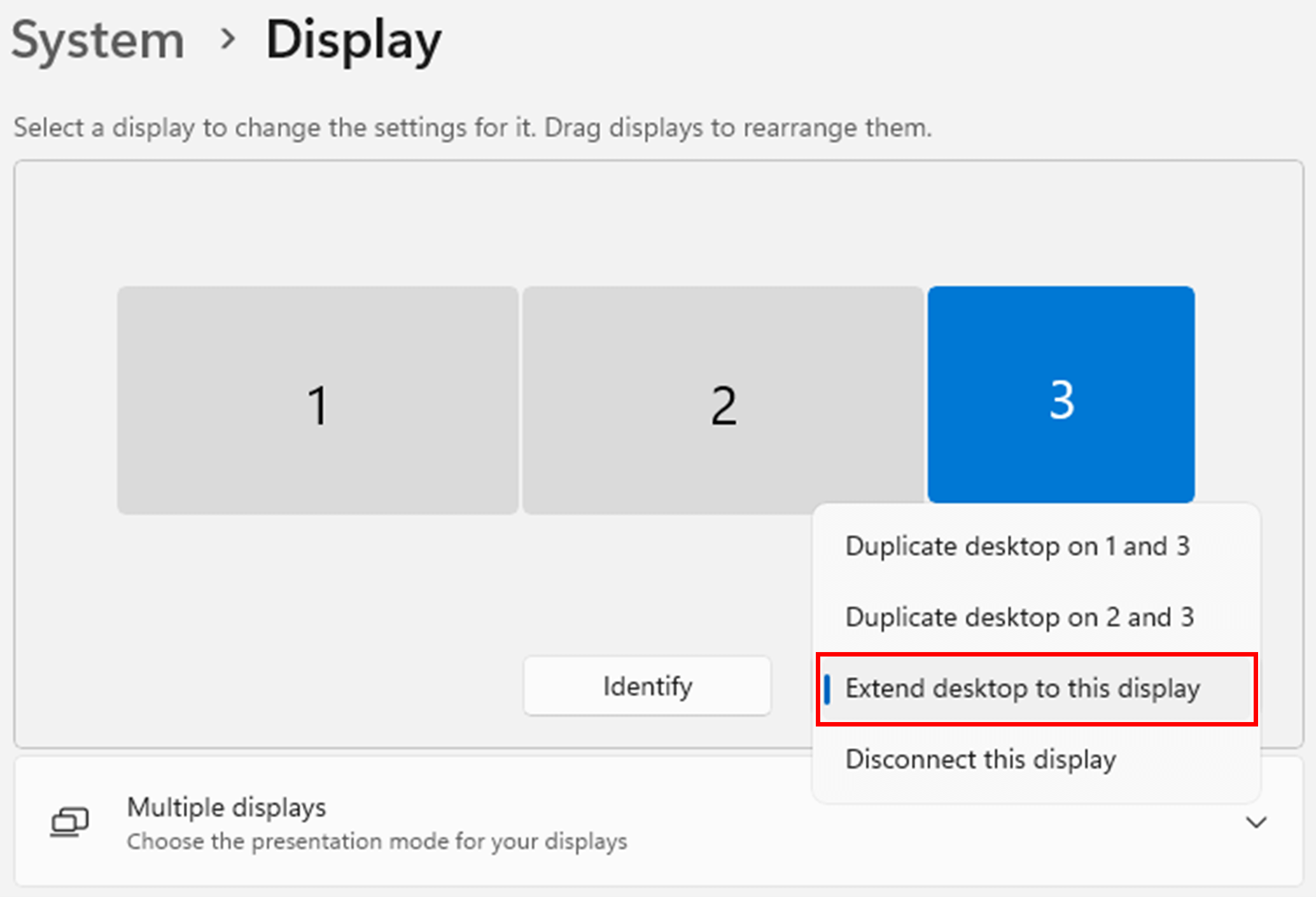Click the 'Select a display' instruction text

pyautogui.click(x=472, y=128)
